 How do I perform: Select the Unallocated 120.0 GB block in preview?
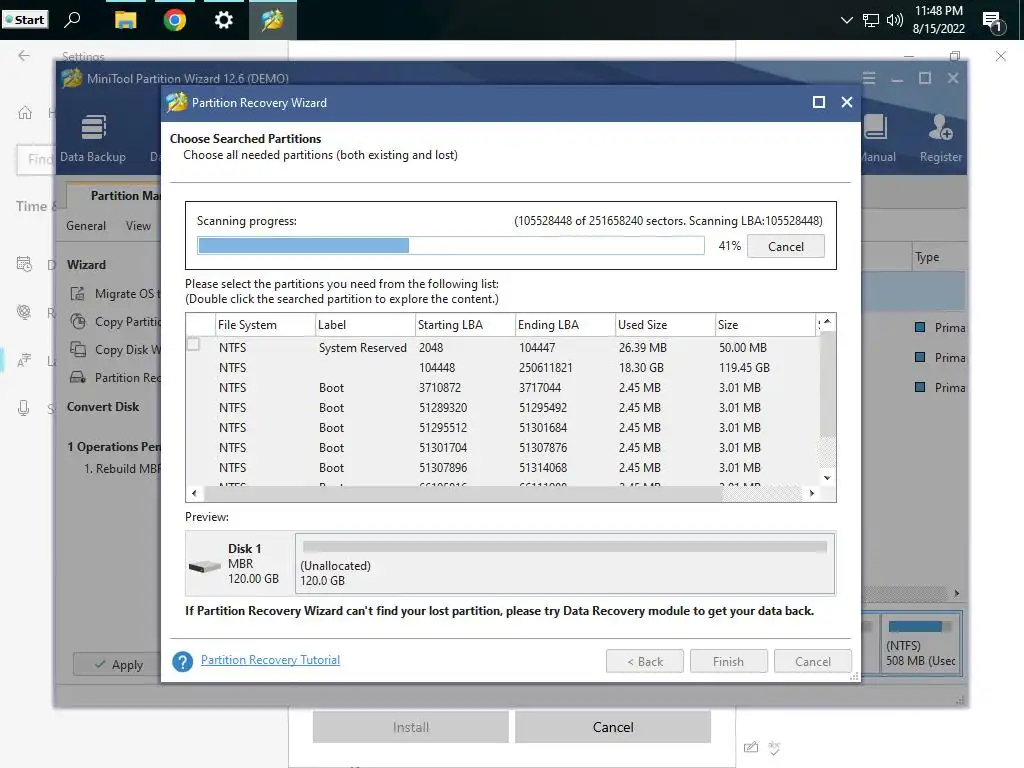pos(565,564)
